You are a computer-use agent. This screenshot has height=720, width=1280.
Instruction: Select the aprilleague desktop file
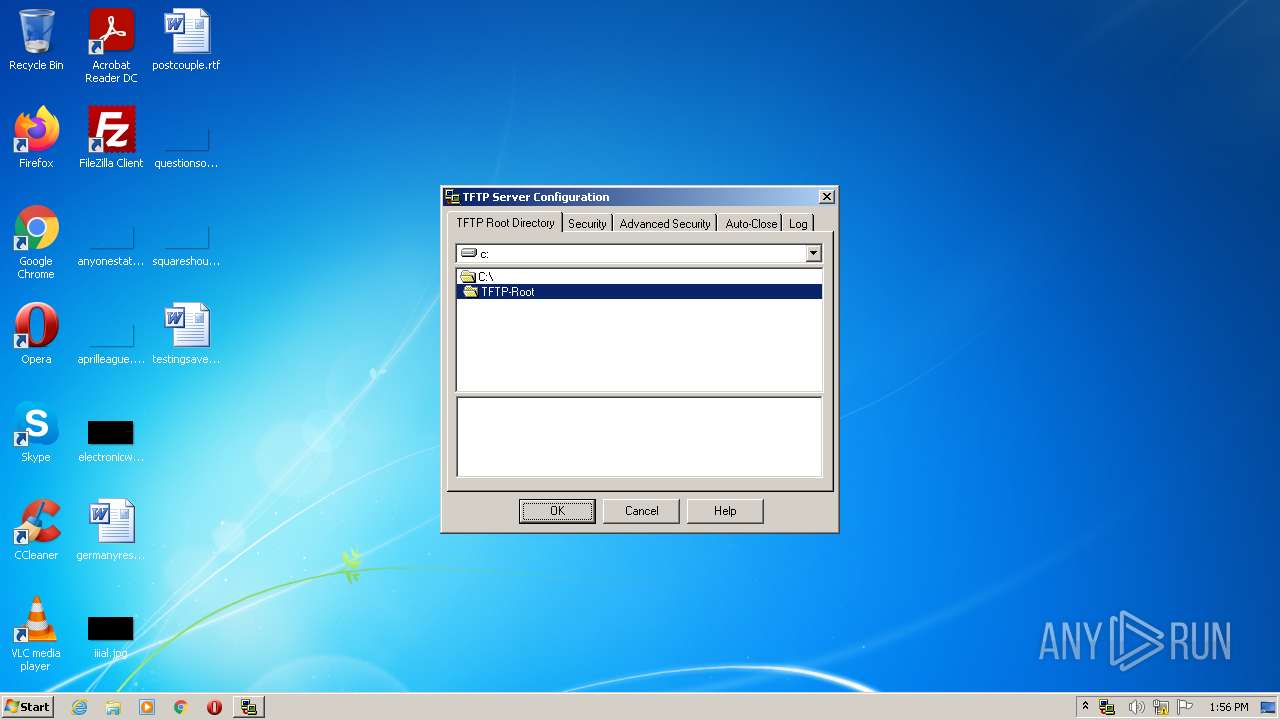click(111, 345)
